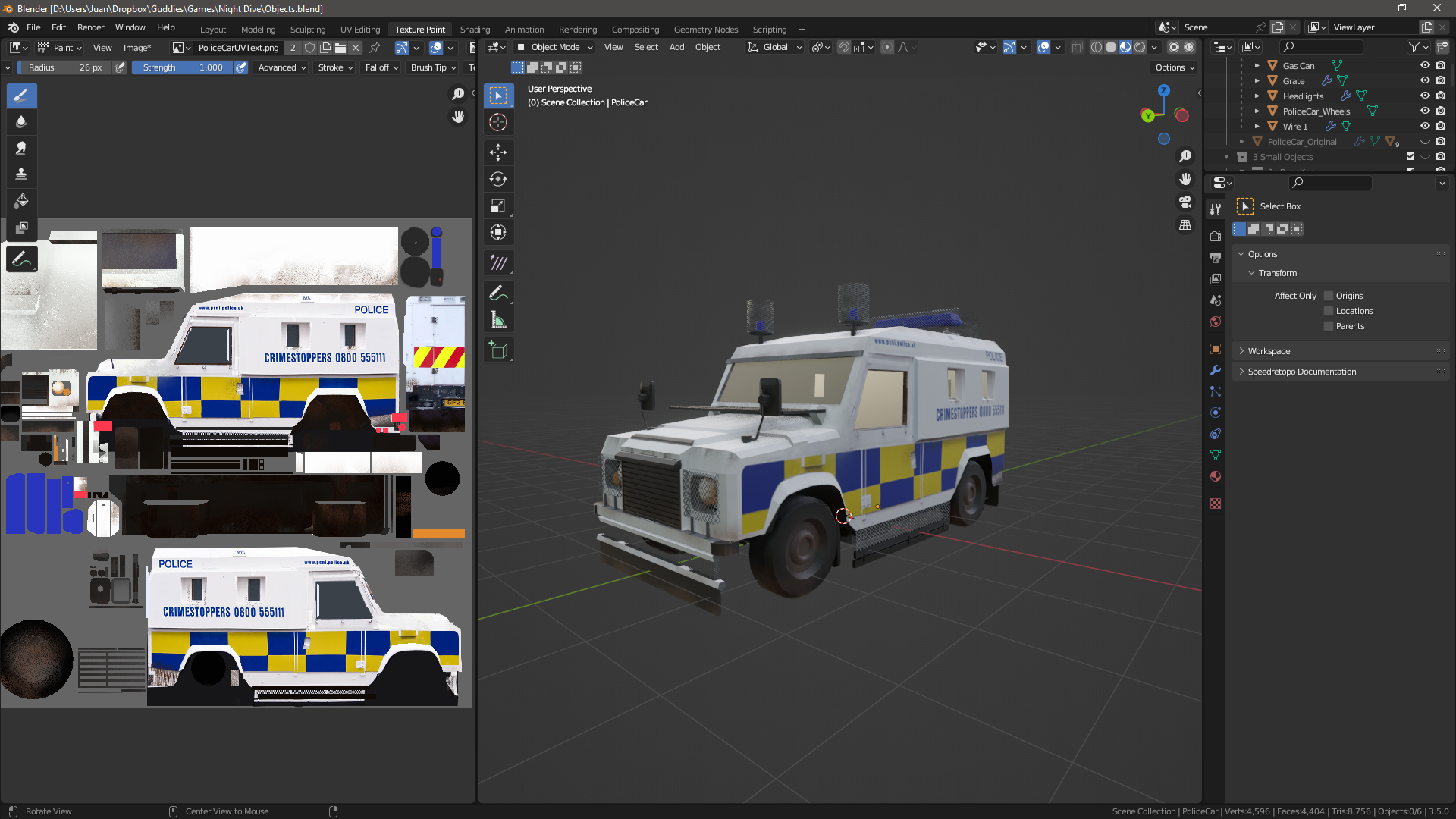The image size is (1456, 819).
Task: Open the Object Mode dropdown
Action: pos(554,47)
